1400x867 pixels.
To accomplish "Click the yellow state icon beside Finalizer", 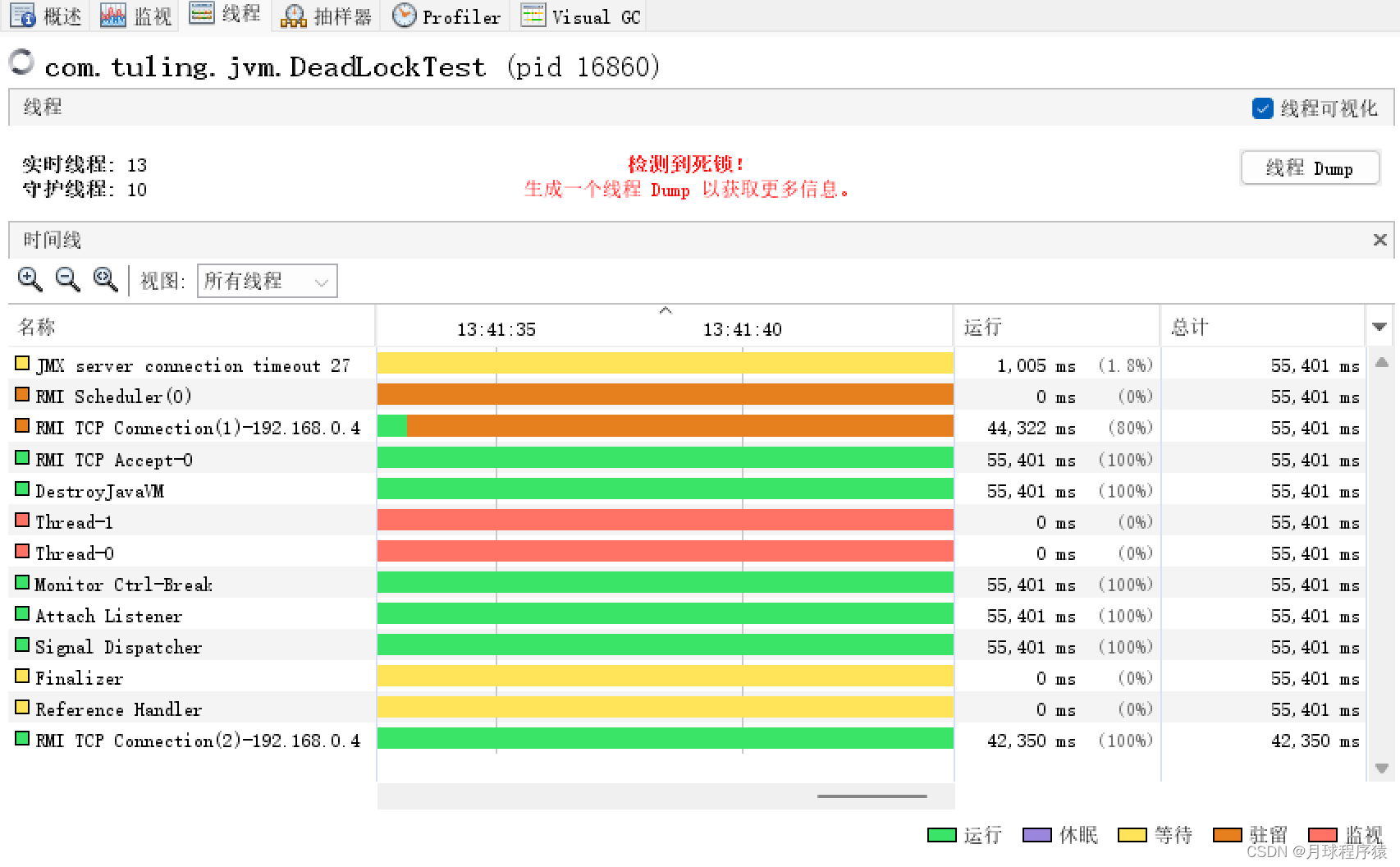I will pos(22,676).
